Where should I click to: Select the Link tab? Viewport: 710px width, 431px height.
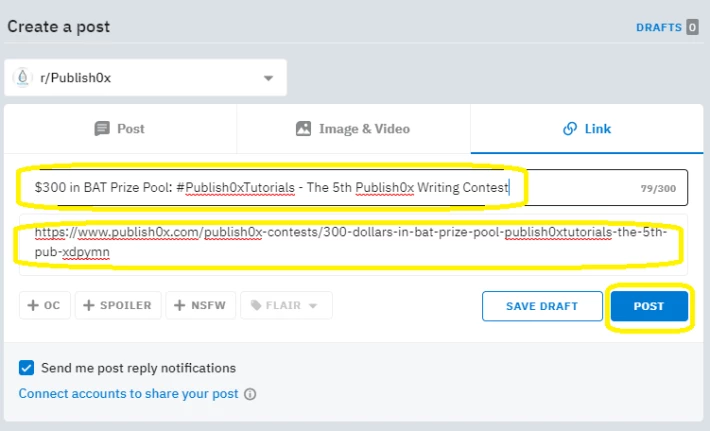(x=587, y=129)
